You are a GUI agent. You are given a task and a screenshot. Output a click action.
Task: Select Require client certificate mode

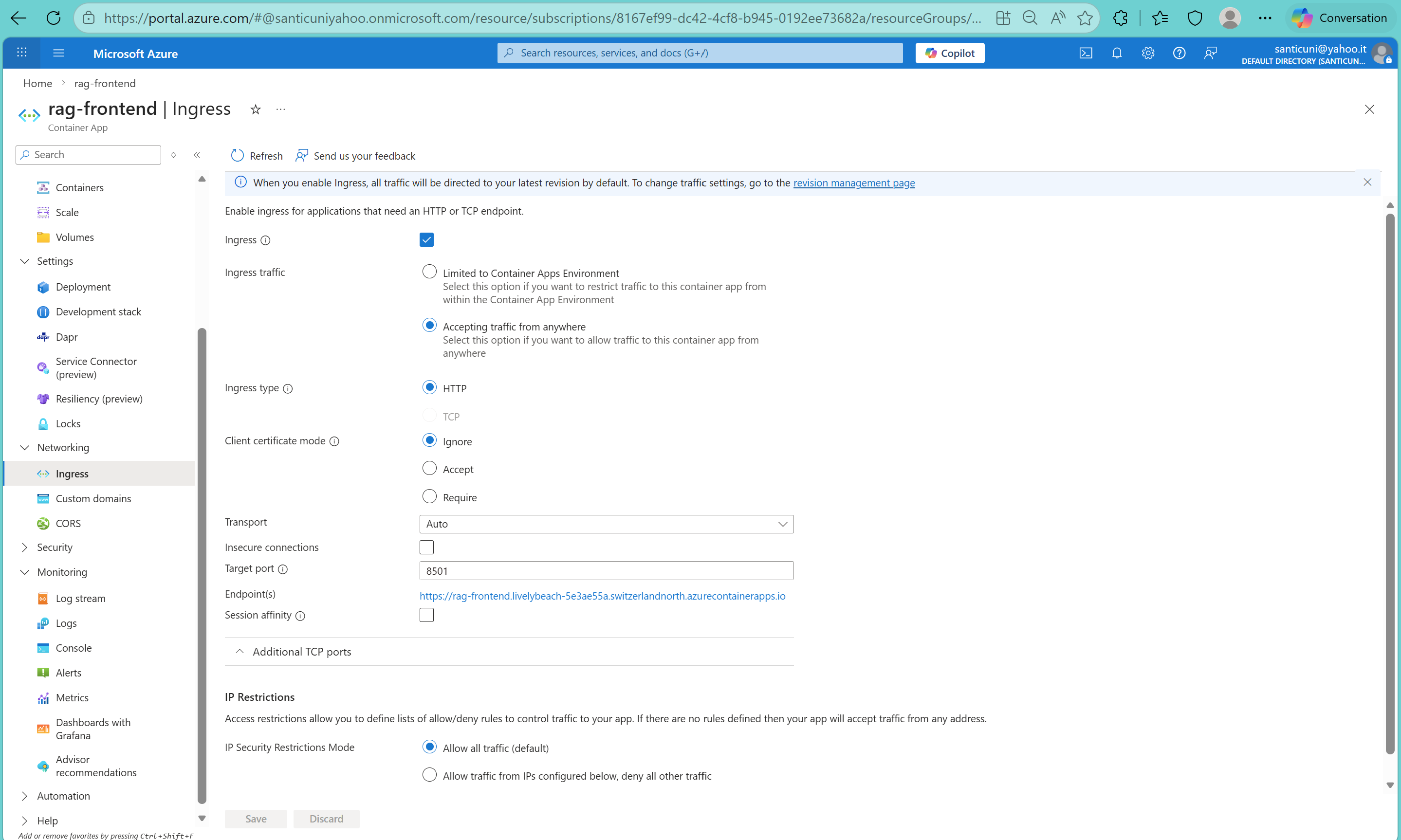tap(429, 496)
